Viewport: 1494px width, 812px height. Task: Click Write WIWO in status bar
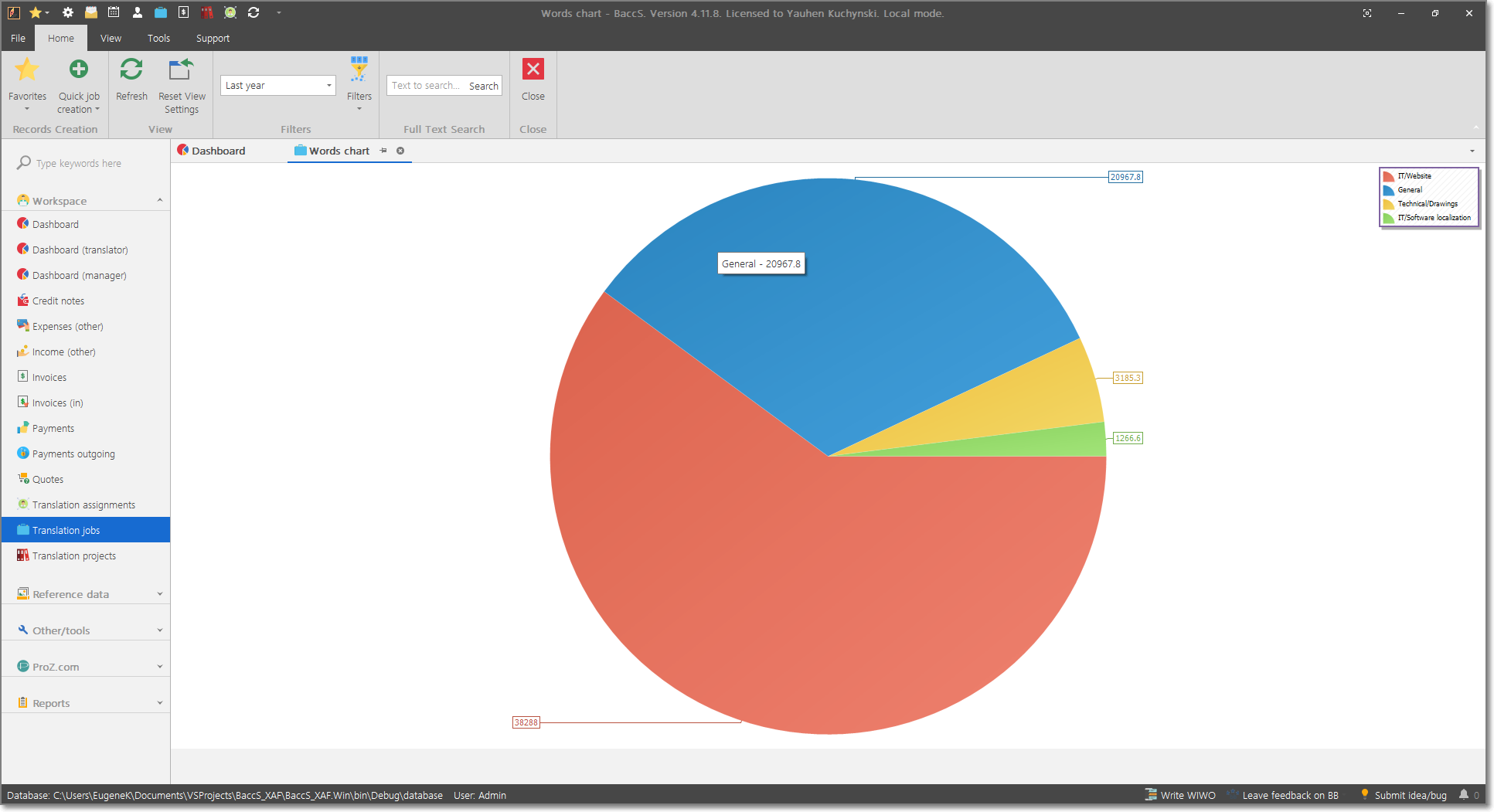1180,795
